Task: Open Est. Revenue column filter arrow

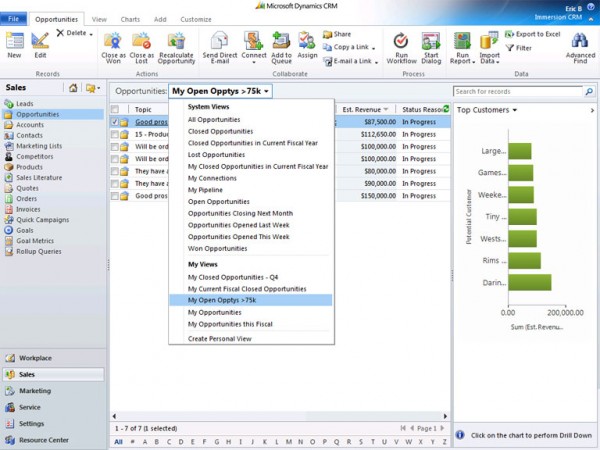Action: coord(386,109)
